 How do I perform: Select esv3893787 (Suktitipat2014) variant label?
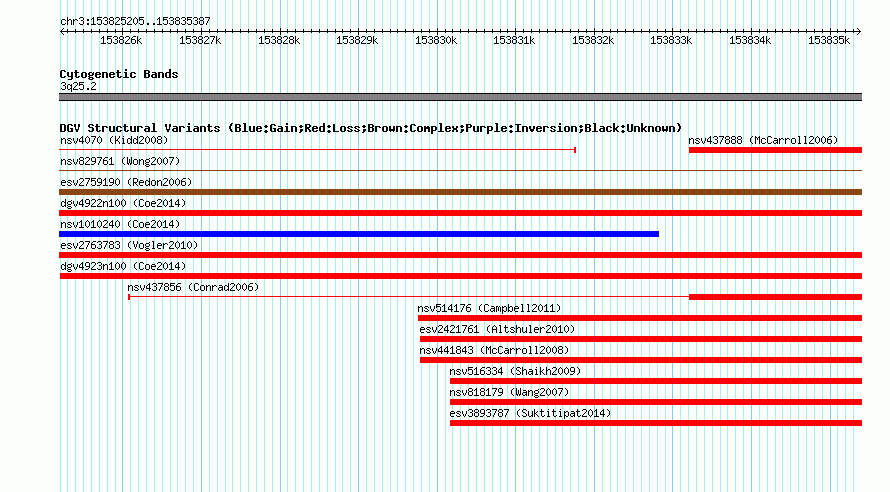(530, 413)
